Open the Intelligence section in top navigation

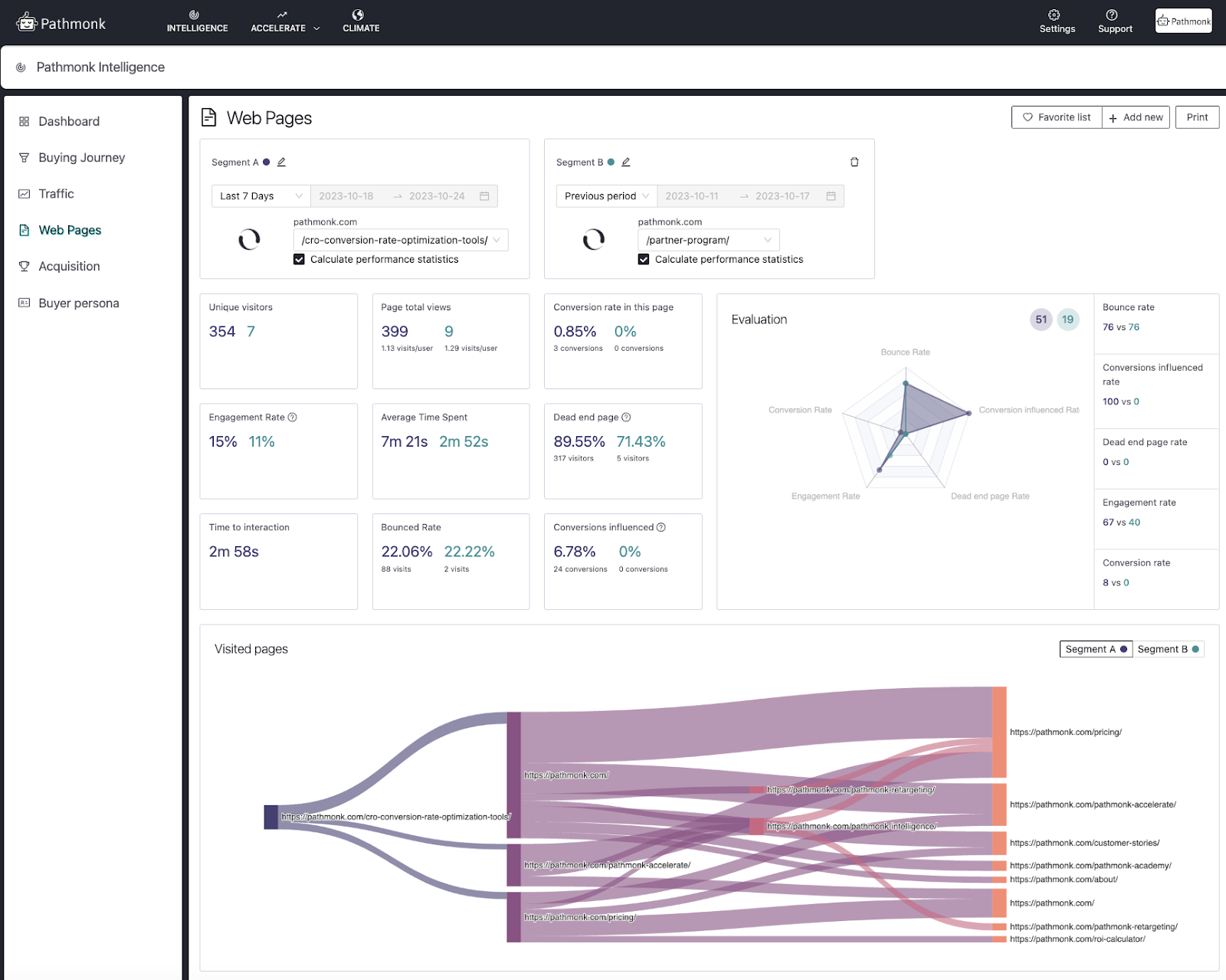pyautogui.click(x=196, y=21)
